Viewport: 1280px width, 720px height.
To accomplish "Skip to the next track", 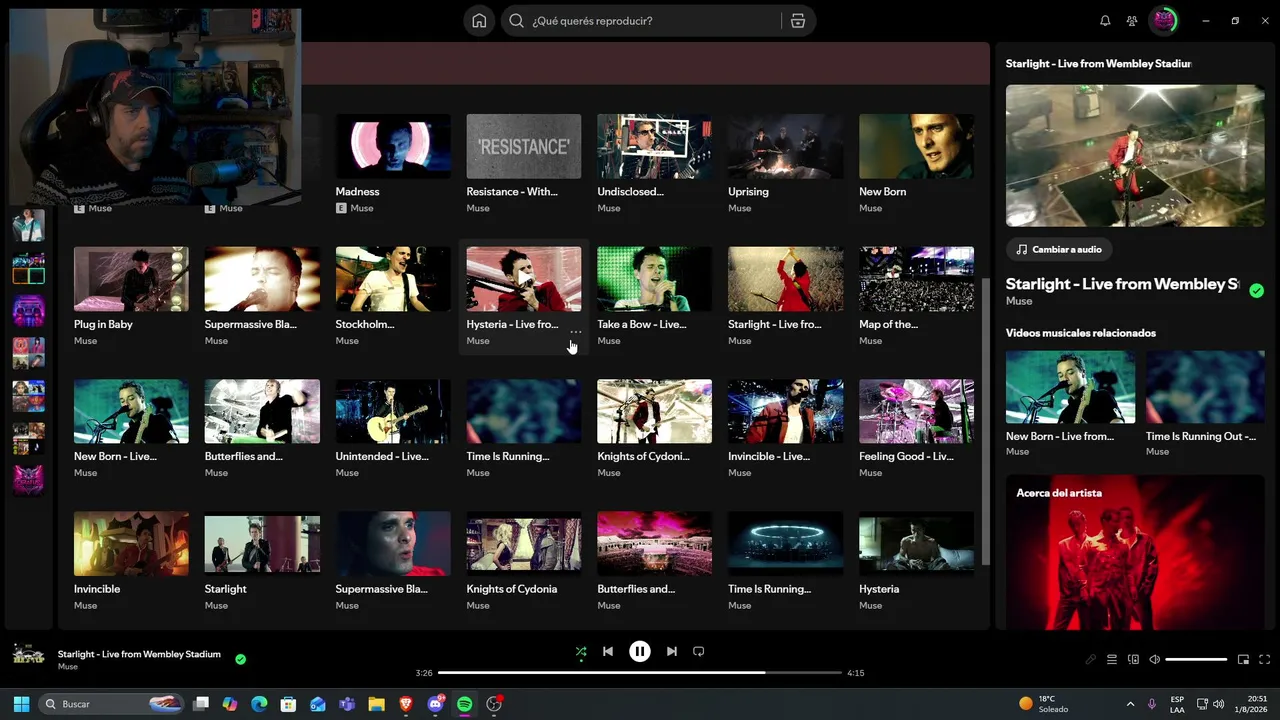I will 672,652.
